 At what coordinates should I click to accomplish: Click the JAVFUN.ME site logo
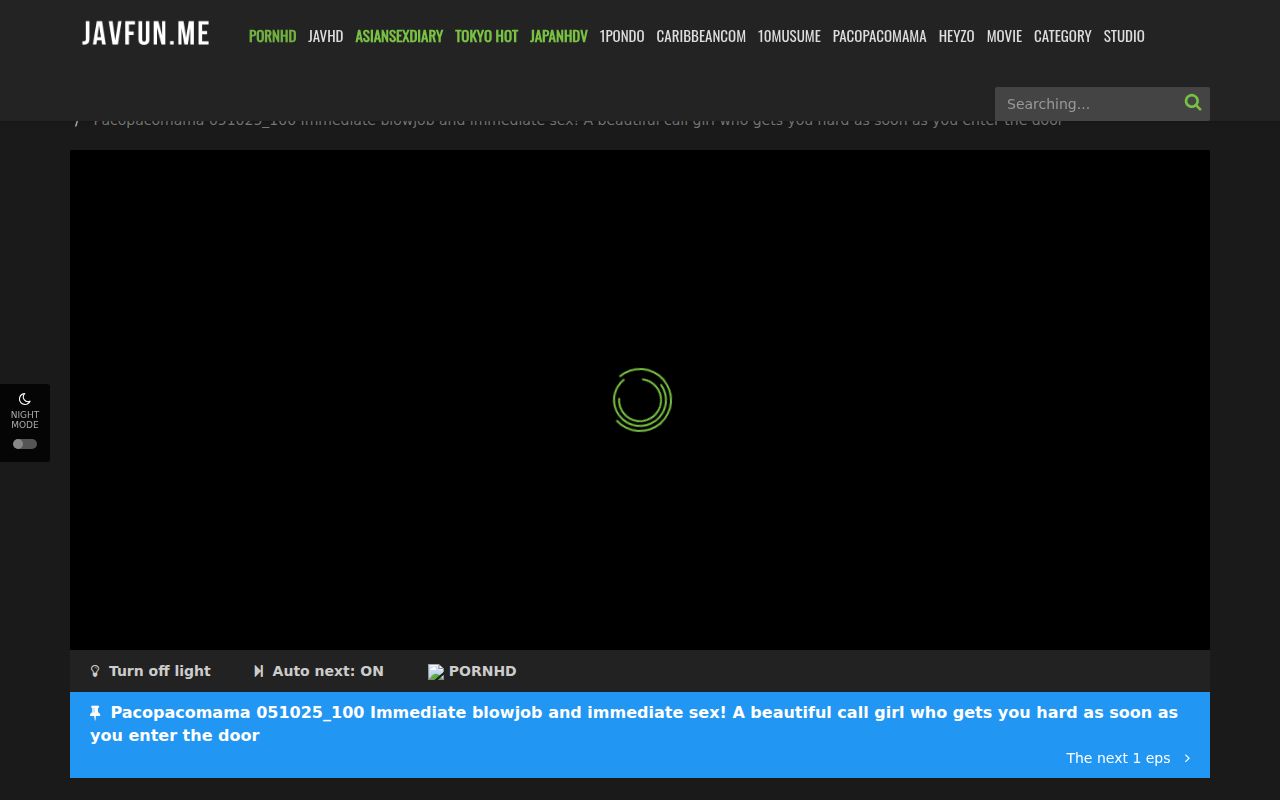click(x=145, y=32)
